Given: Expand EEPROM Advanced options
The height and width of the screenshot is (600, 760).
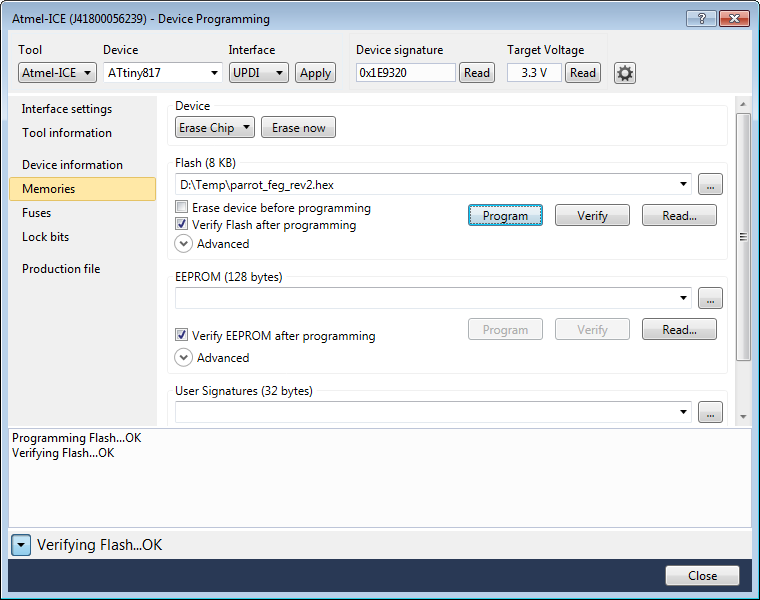Looking at the screenshot, I should [x=184, y=358].
